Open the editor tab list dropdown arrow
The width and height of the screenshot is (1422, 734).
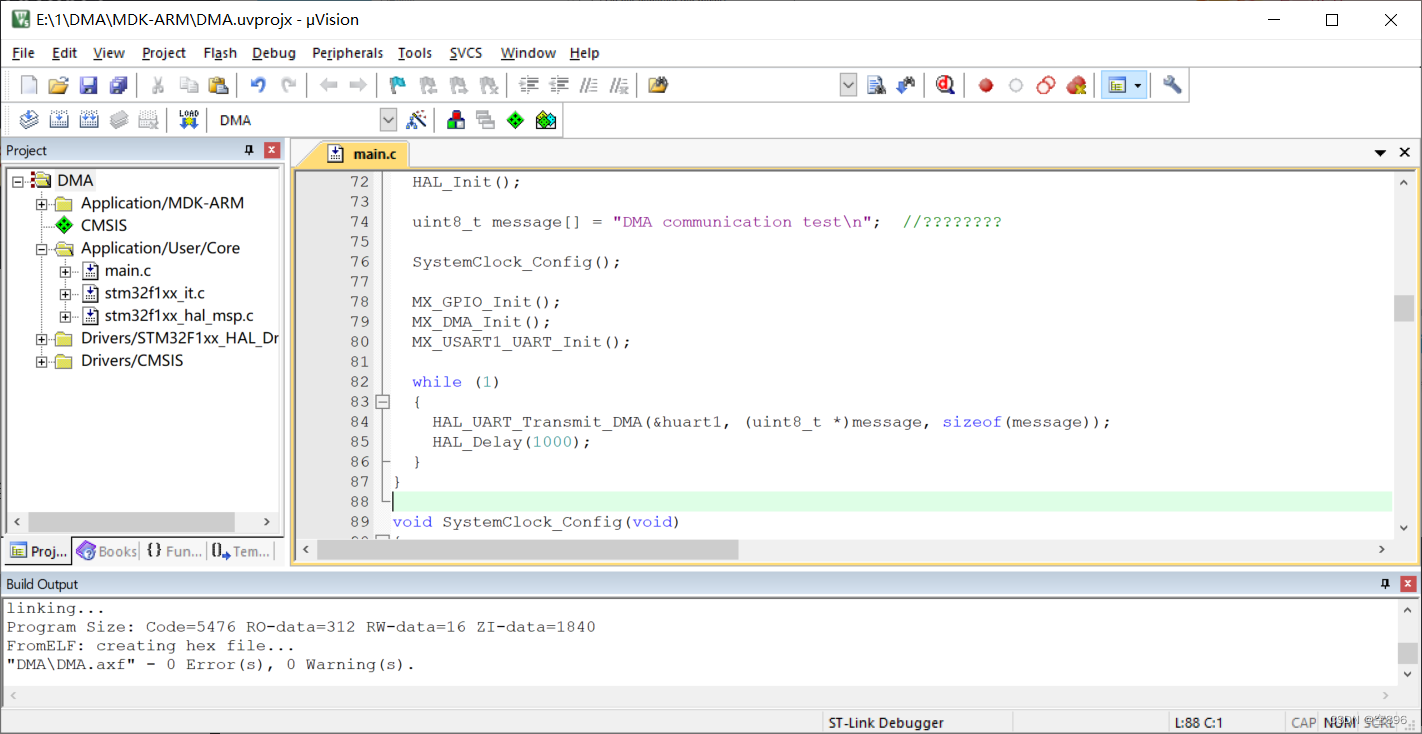point(1381,153)
